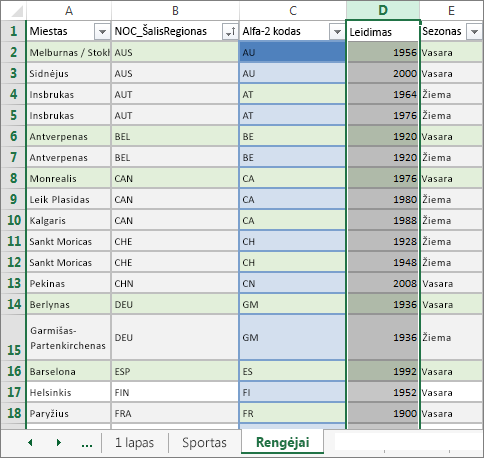Select Insbrukas cell in row 4

click(69, 94)
